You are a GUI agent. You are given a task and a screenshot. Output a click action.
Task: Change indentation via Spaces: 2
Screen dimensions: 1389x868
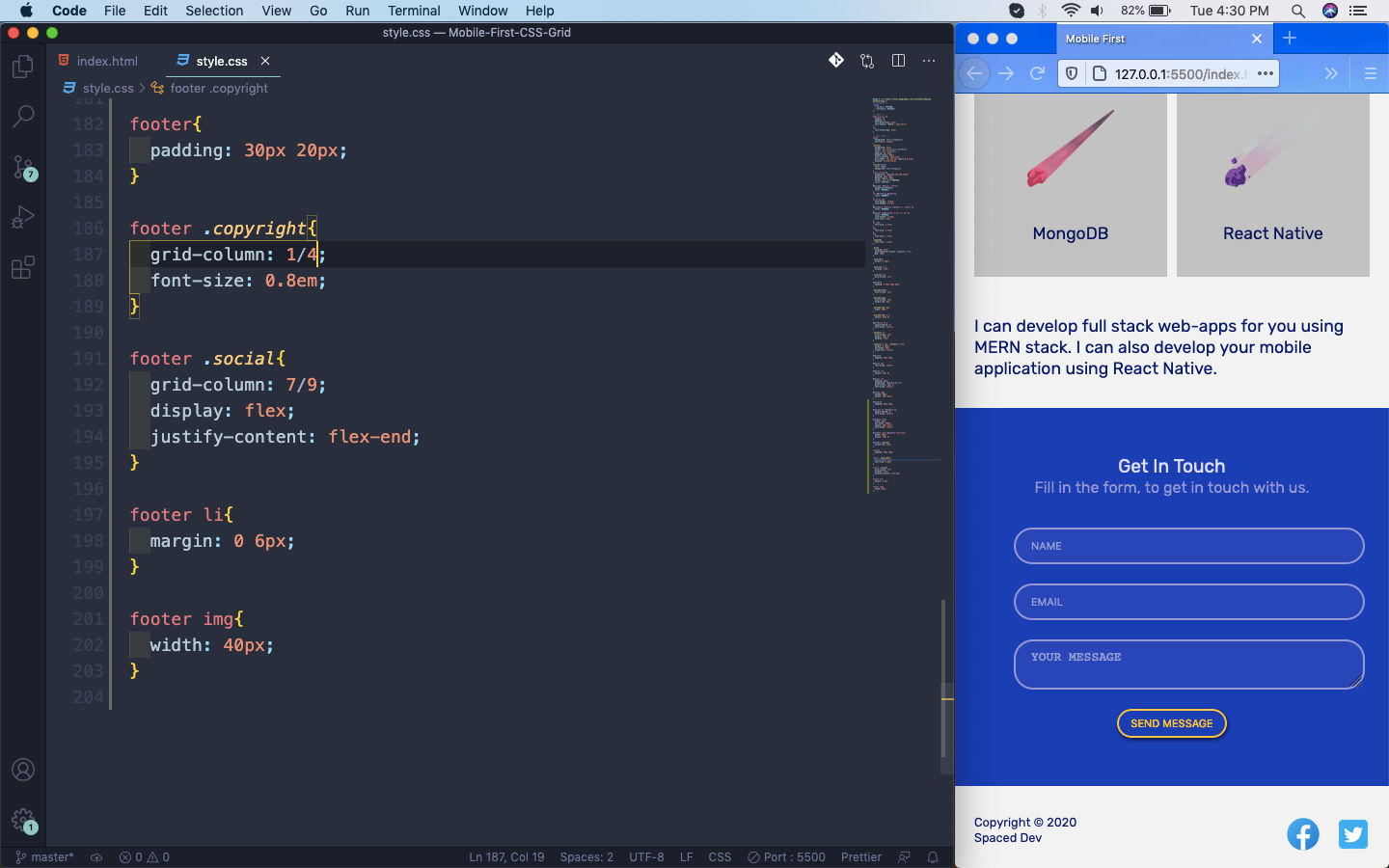point(586,856)
